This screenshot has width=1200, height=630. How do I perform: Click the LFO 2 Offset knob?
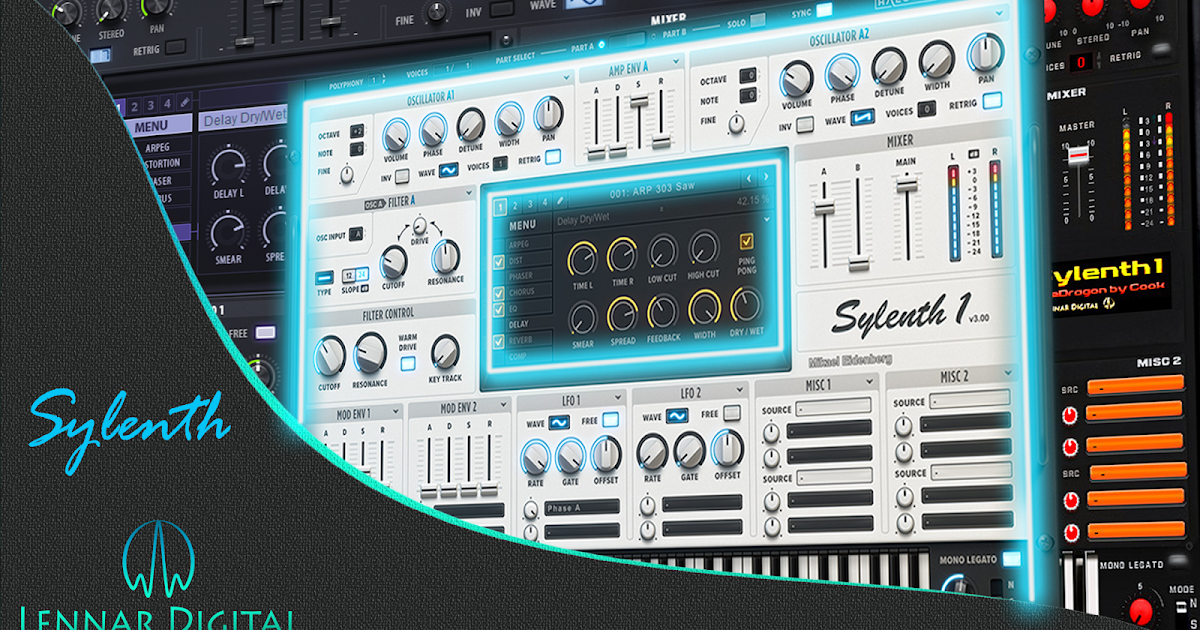727,449
